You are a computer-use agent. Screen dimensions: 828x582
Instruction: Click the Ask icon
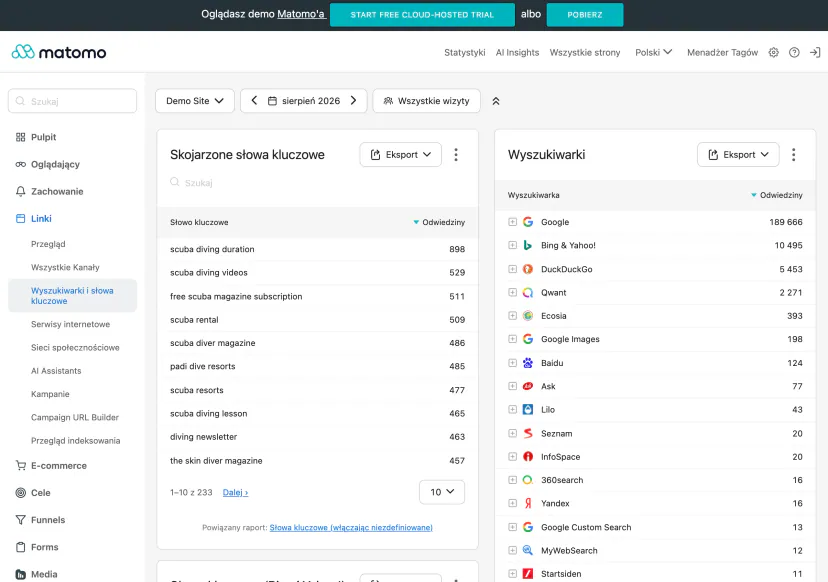(x=528, y=386)
